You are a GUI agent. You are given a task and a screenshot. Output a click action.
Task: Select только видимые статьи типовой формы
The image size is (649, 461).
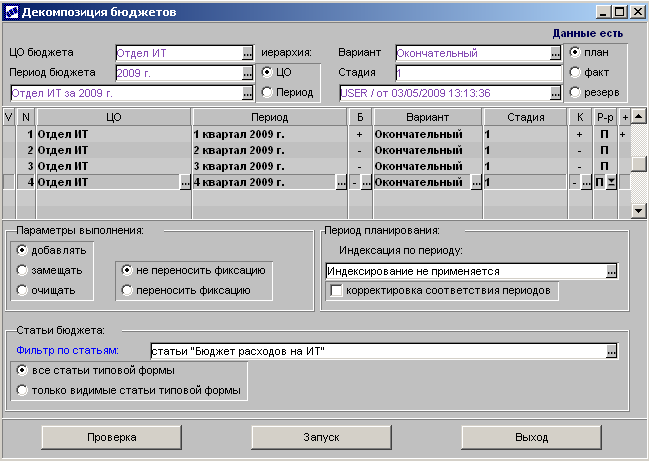click(x=22, y=390)
